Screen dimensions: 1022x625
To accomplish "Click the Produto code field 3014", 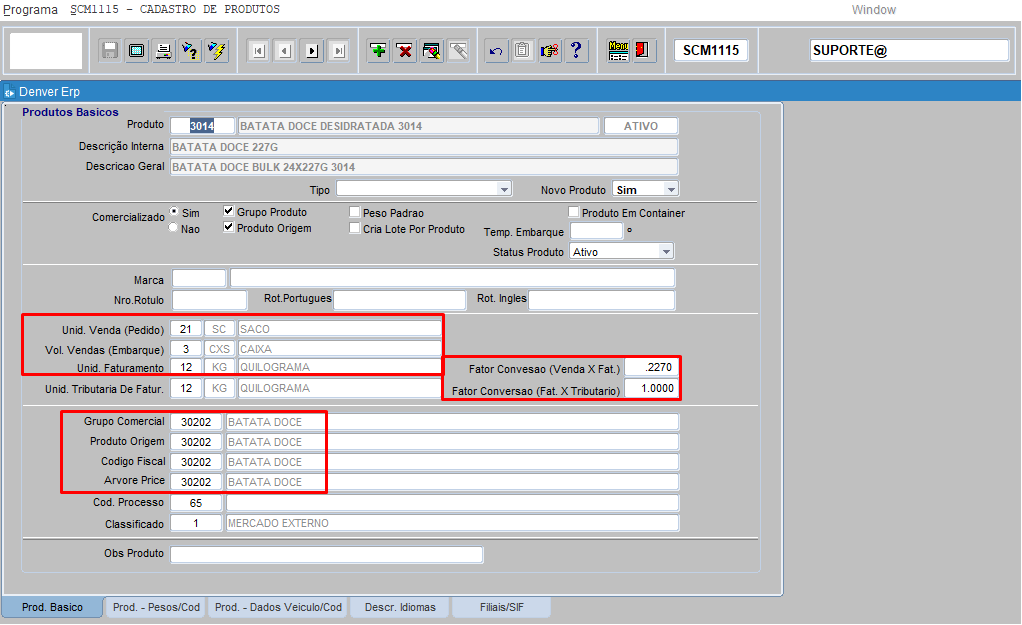I will [202, 126].
